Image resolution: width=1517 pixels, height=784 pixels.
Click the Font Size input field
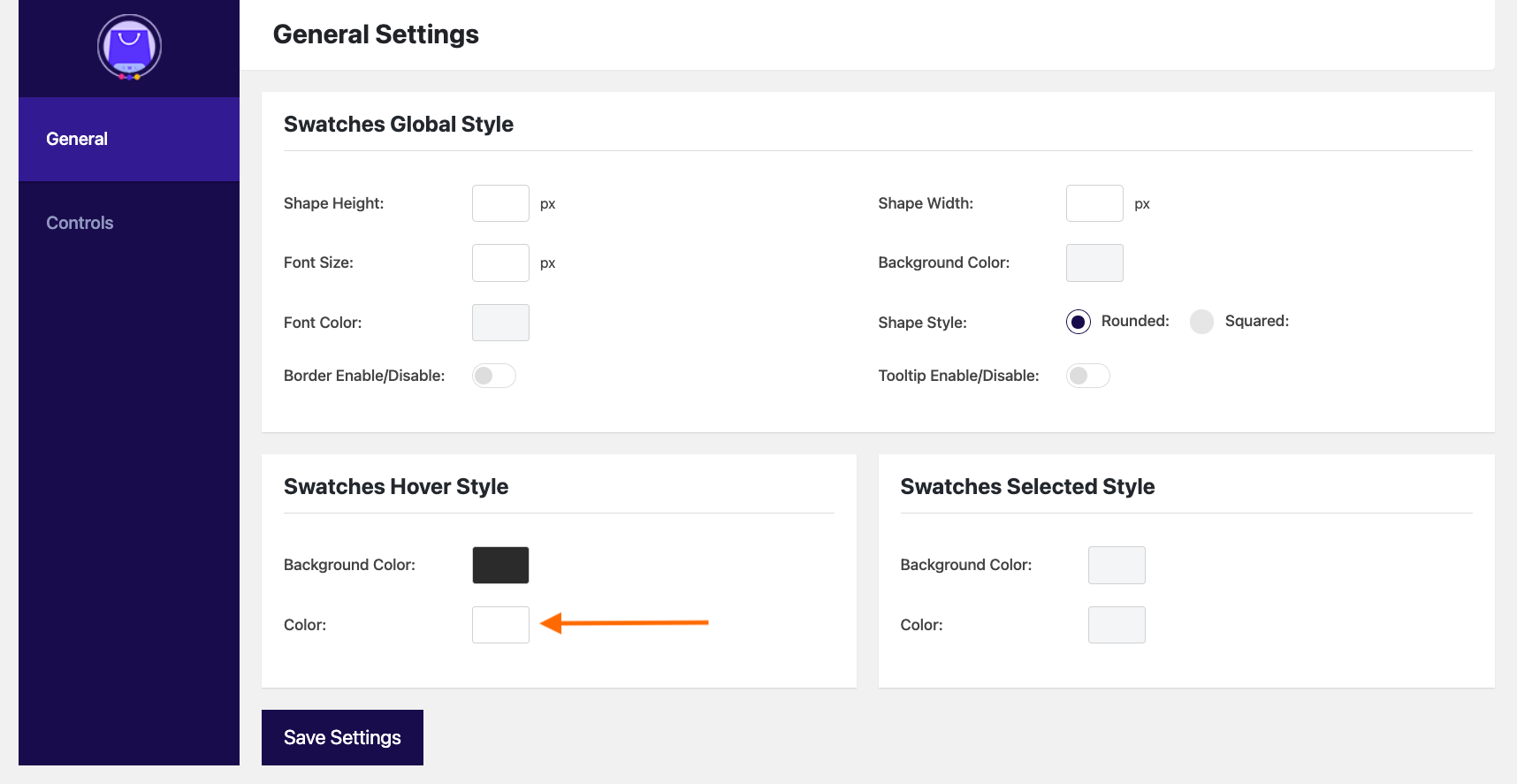click(x=500, y=263)
